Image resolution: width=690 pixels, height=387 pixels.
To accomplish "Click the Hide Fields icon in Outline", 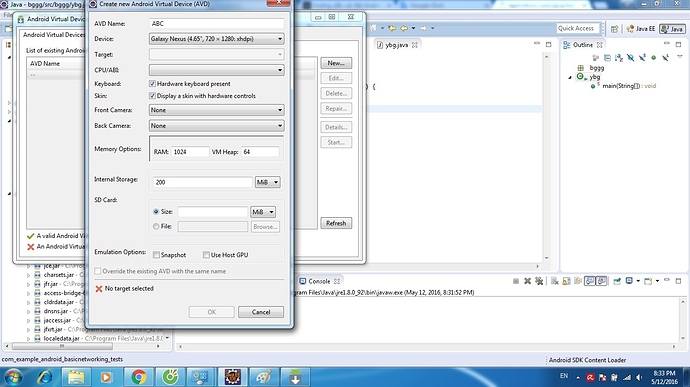I will 630,58.
